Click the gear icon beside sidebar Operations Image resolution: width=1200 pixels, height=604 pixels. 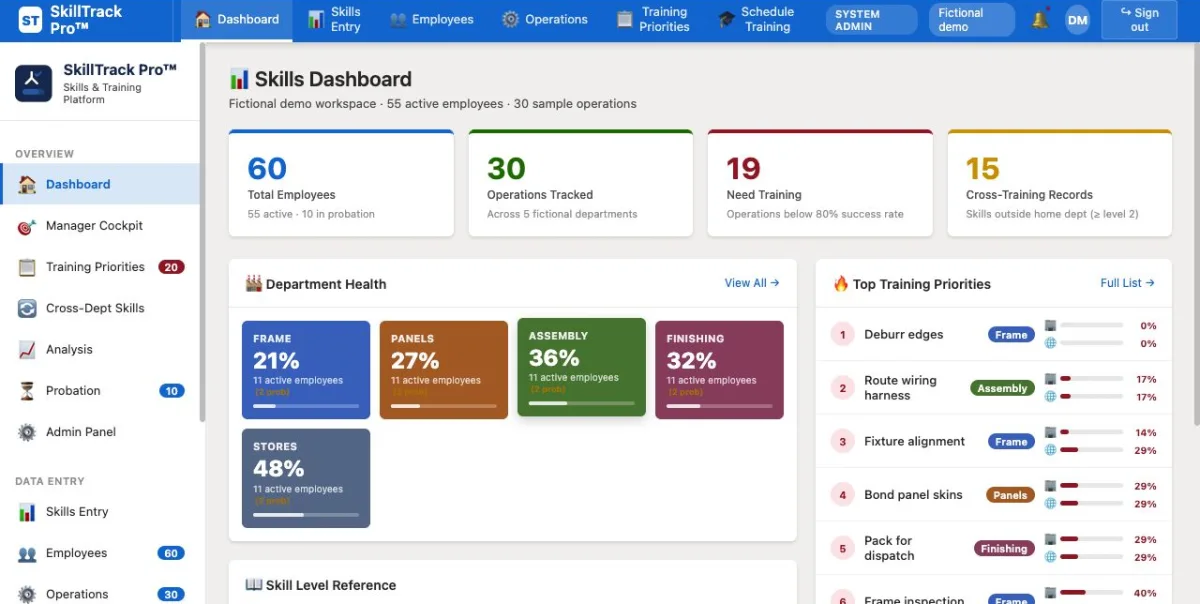(27, 594)
